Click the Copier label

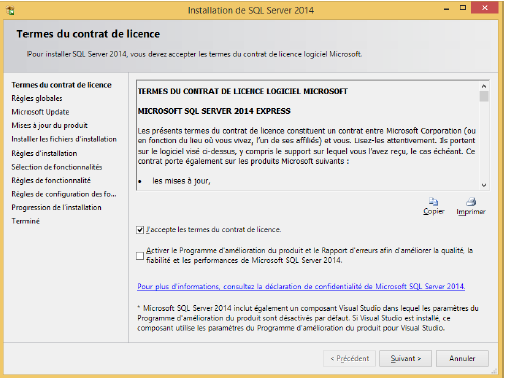(x=433, y=211)
